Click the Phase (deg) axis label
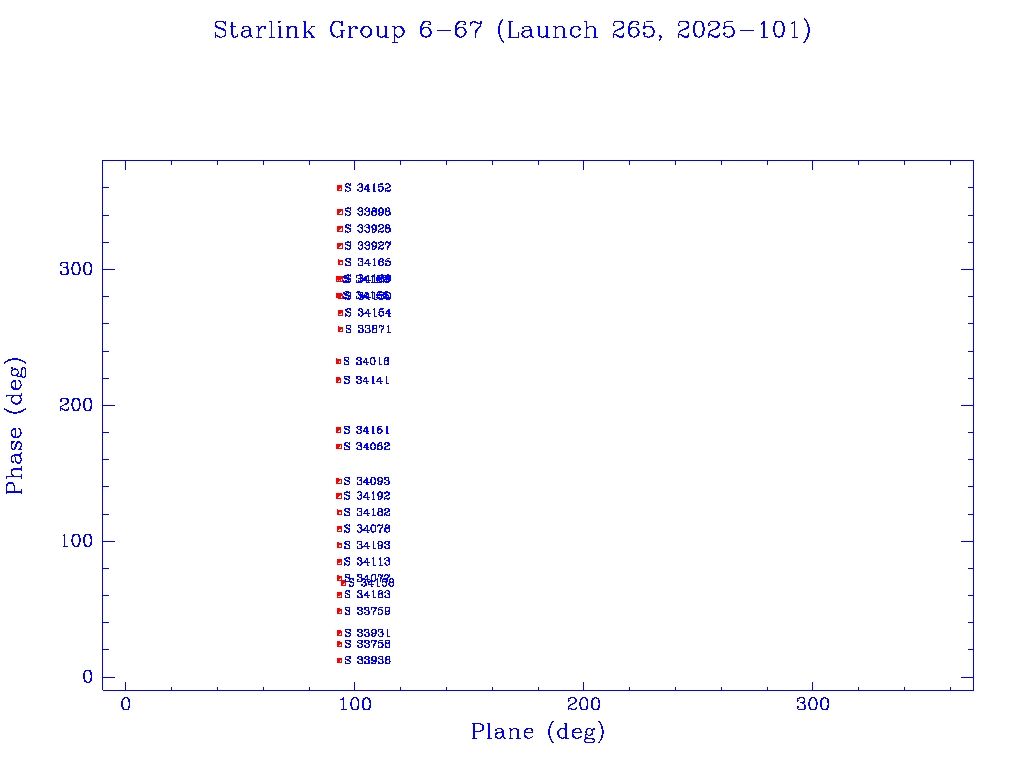 (14, 426)
